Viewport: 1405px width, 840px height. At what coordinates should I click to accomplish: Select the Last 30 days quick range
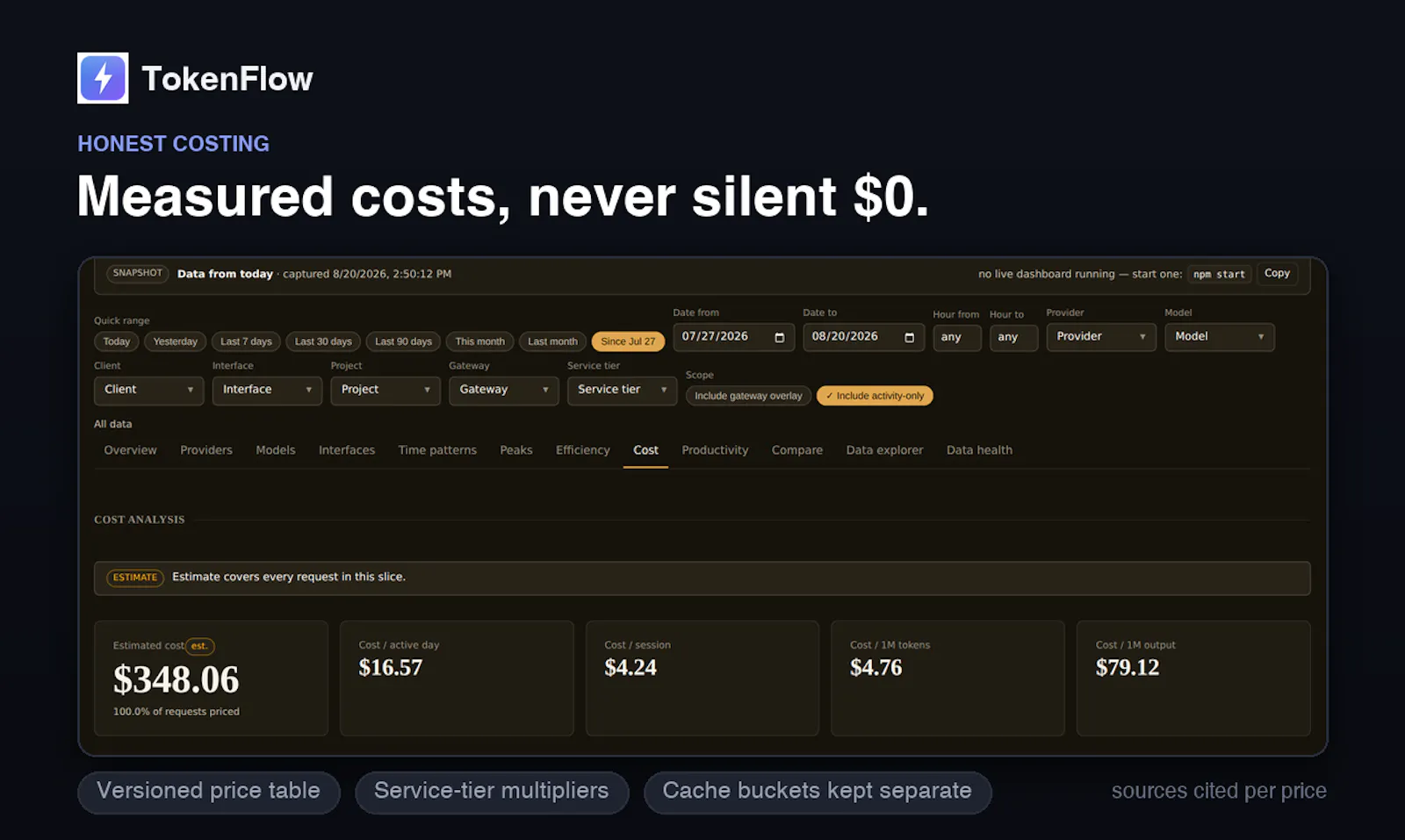point(323,341)
